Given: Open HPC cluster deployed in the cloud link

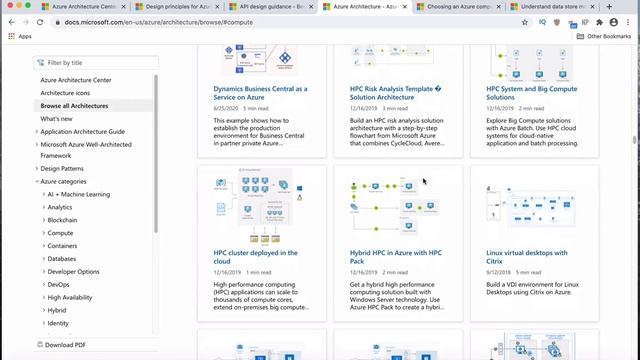Looking at the screenshot, I should coord(256,257).
